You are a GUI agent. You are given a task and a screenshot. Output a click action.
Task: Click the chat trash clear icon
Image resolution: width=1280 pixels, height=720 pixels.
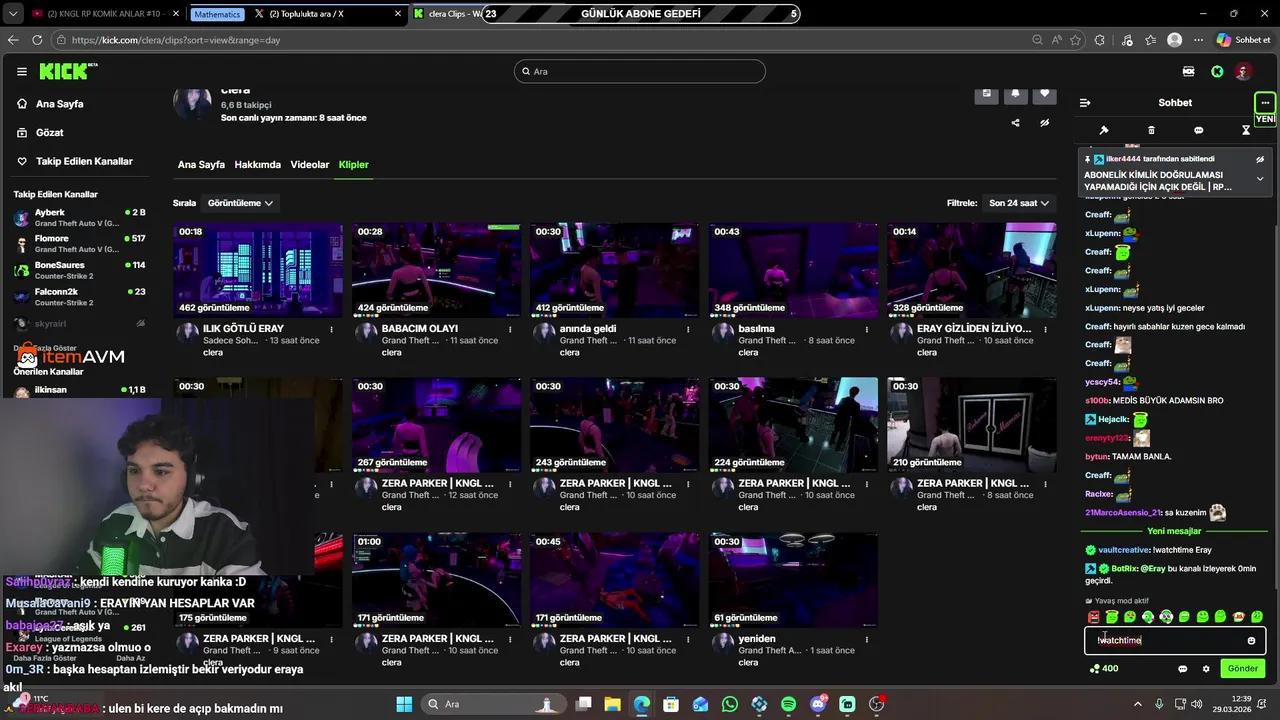1151,130
